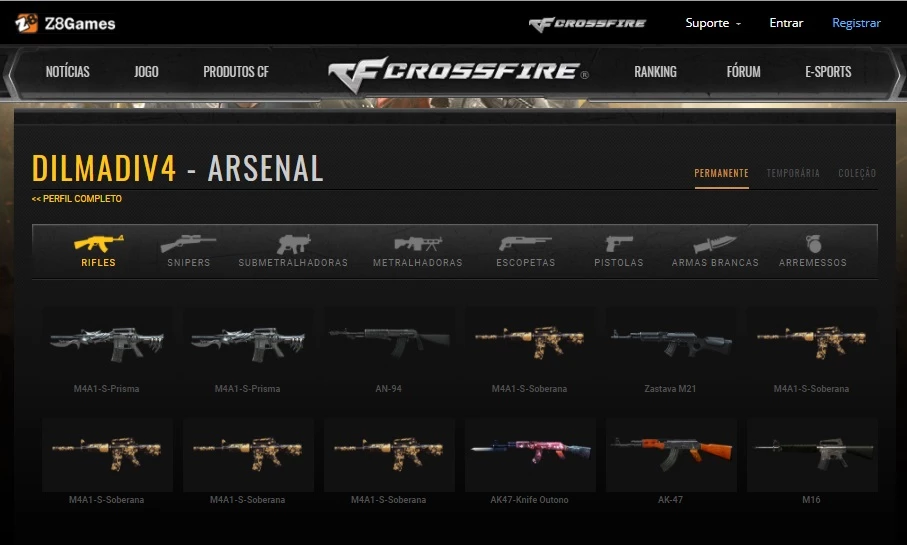Viewport: 907px width, 546px height.
Task: Click the Registrar link
Action: (x=856, y=23)
